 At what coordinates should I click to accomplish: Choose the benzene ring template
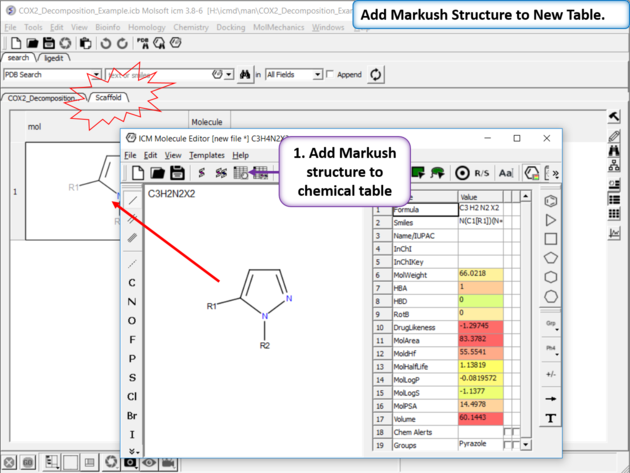(551, 201)
